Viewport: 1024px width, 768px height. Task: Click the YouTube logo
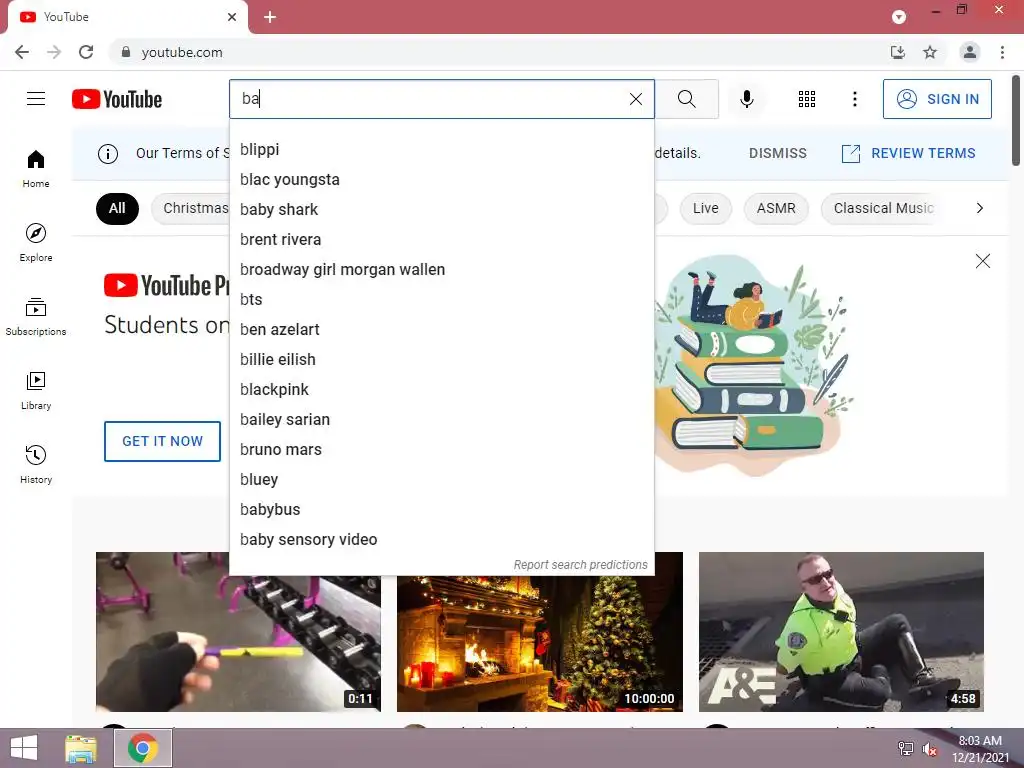coord(117,99)
